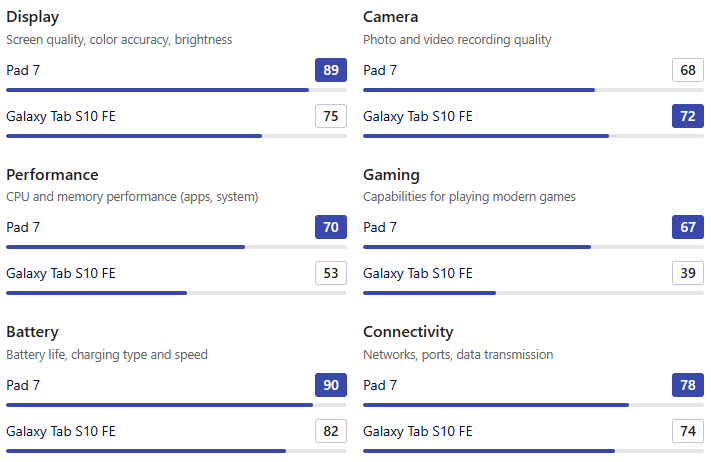This screenshot has height=462, width=711.
Task: Click Galaxy Tab S10 FE Performance progress bar
Action: 176,293
